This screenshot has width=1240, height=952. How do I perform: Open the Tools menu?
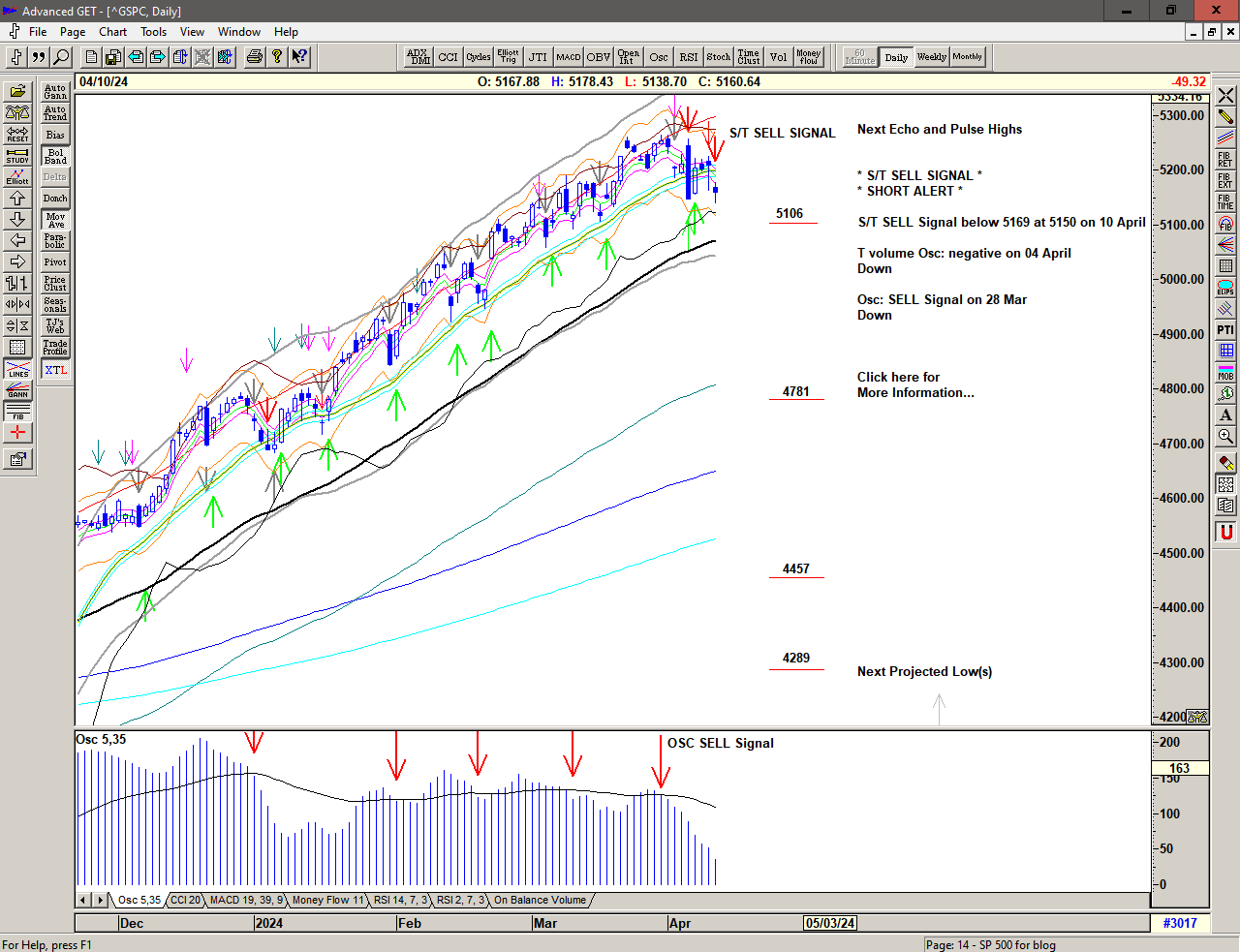tap(153, 32)
